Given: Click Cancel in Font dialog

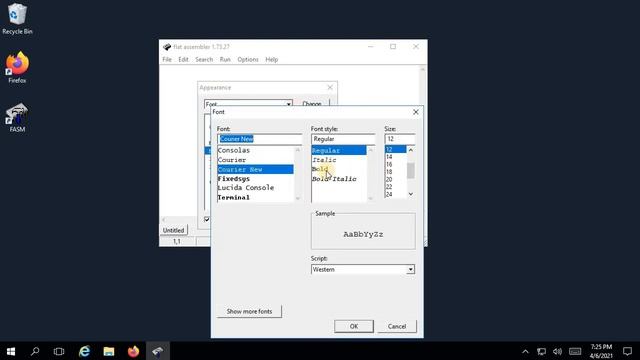Looking at the screenshot, I should point(397,326).
